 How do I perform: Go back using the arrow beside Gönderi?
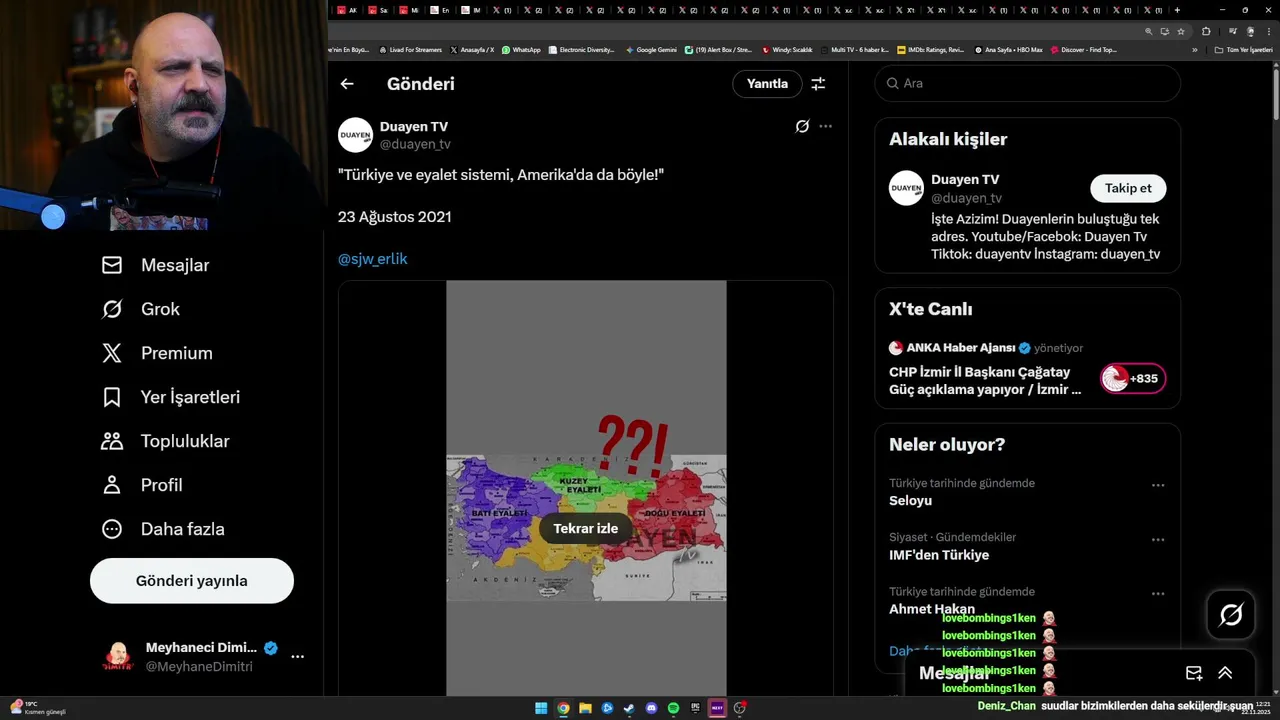(347, 84)
